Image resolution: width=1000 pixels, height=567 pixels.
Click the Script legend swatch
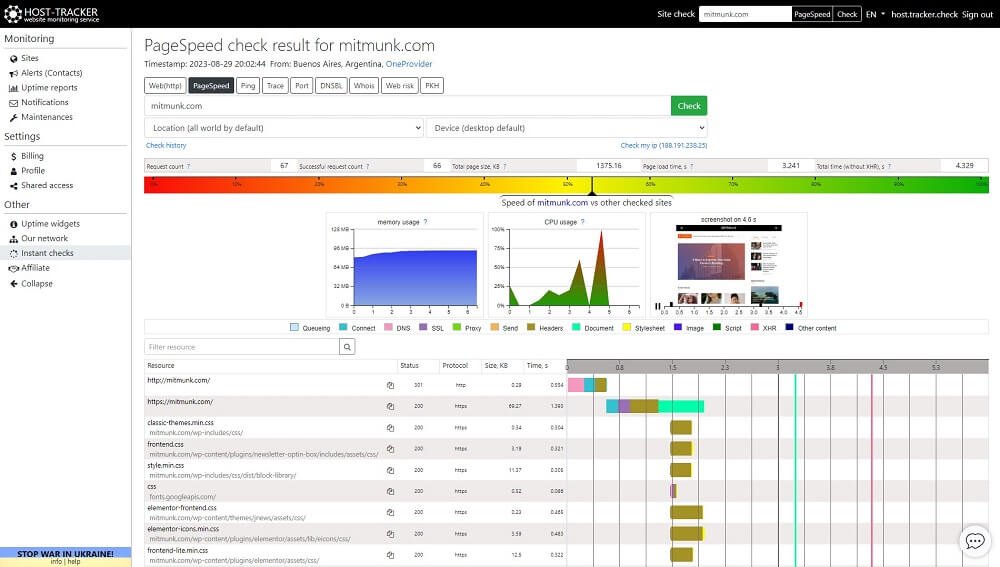click(716, 327)
